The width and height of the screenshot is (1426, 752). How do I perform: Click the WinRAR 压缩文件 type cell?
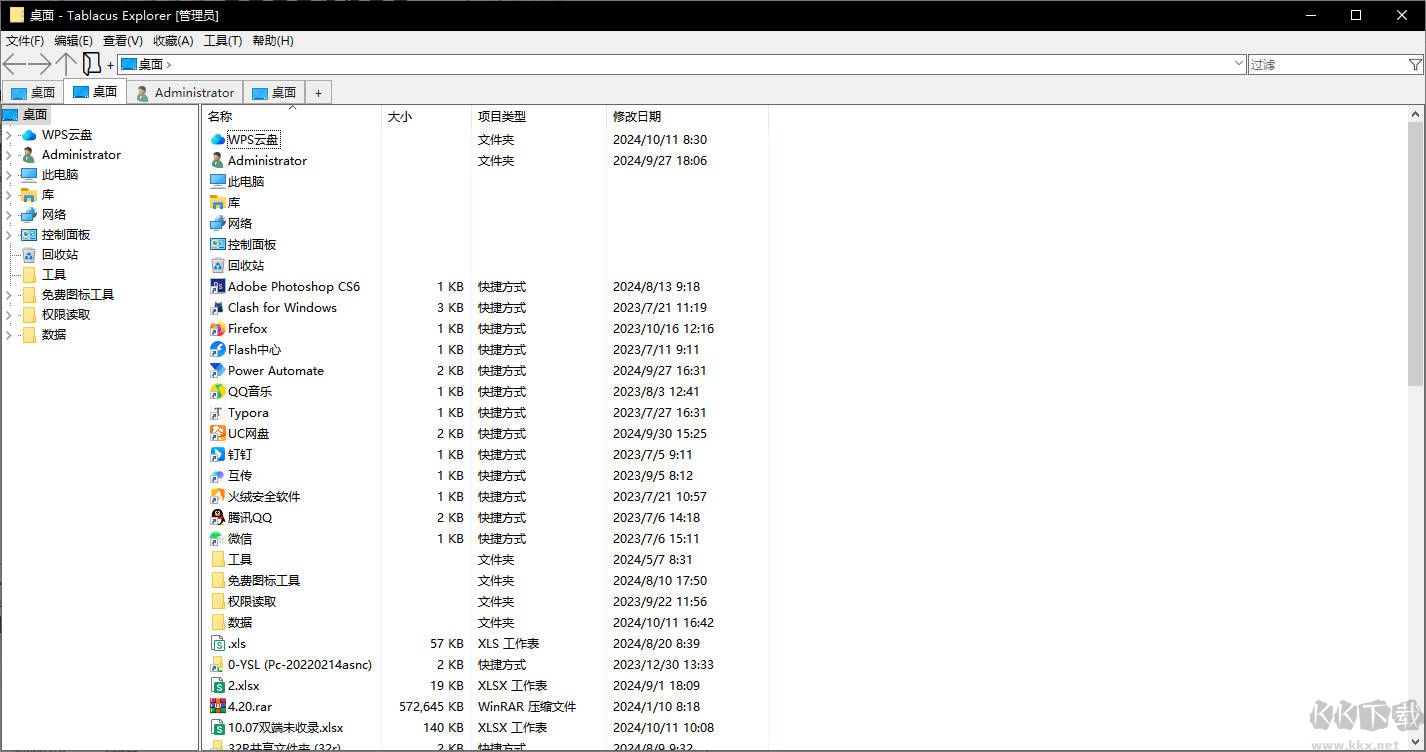click(527, 707)
